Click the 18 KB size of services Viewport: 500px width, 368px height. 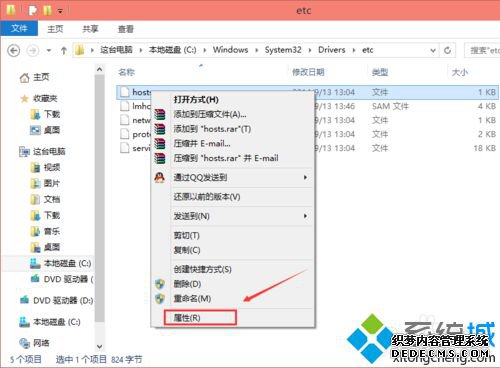coord(485,148)
